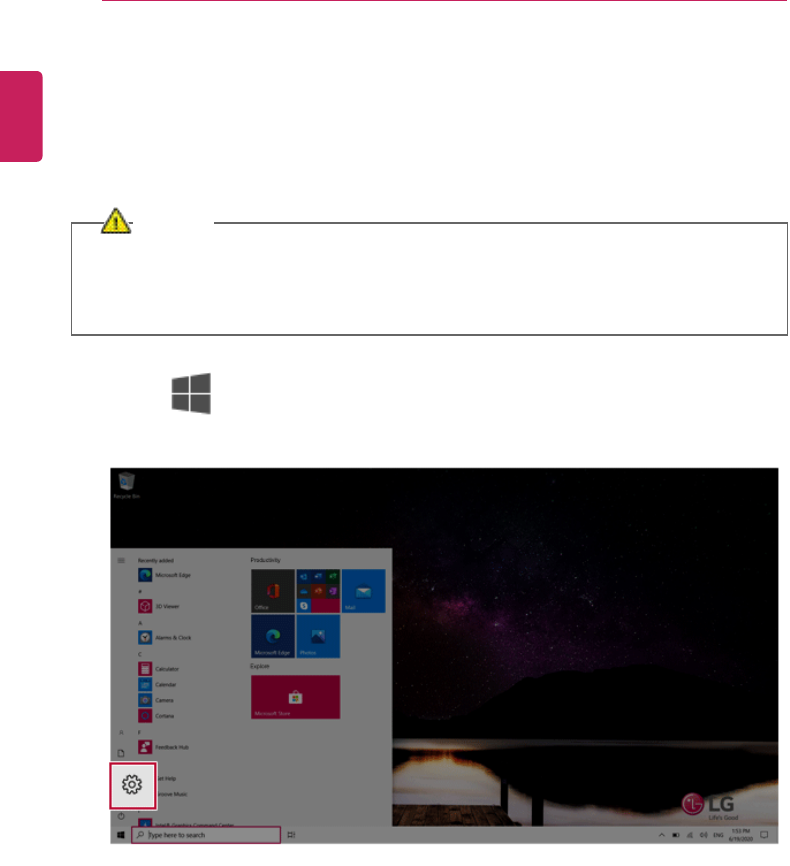The width and height of the screenshot is (790, 866).
Task: Open the ENG language selector in tray
Action: (x=718, y=835)
